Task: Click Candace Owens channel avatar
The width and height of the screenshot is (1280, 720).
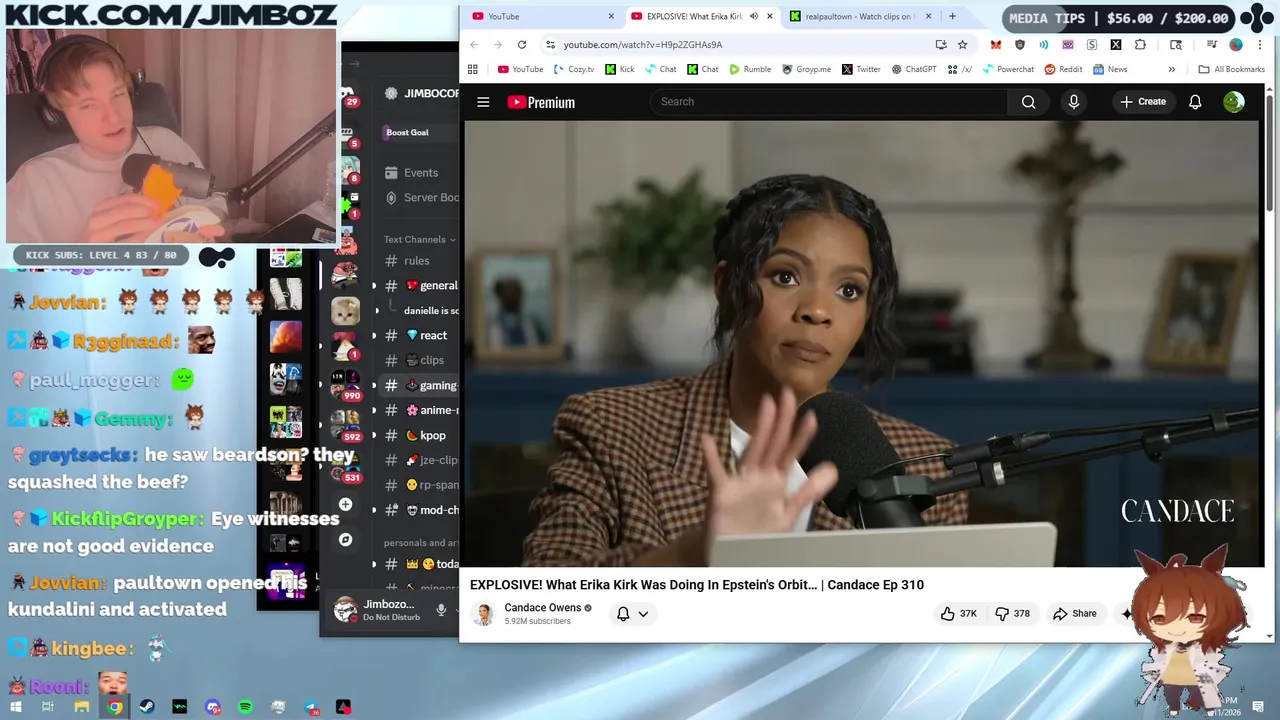Action: [x=483, y=614]
